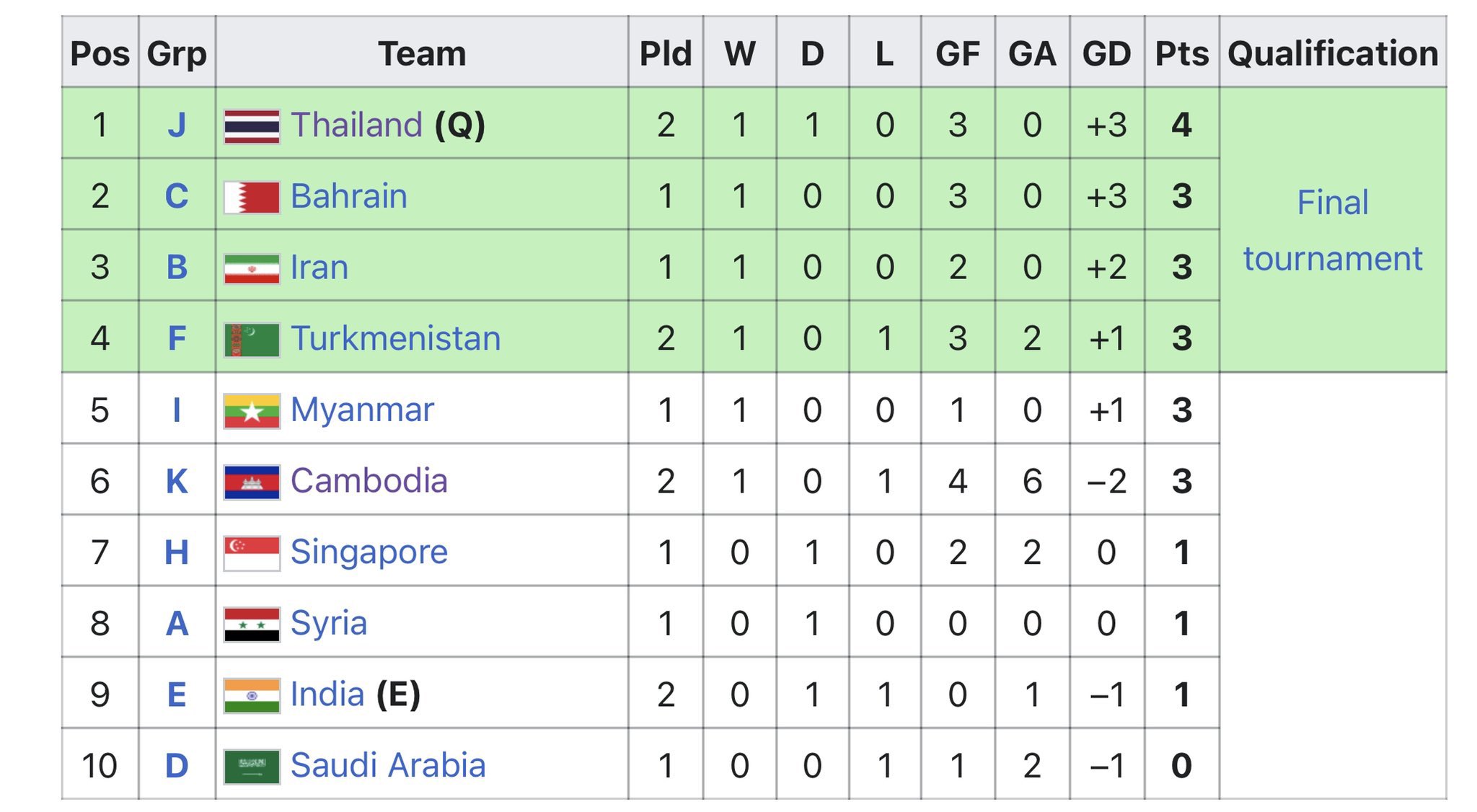Click the Singapore flag icon
This screenshot has height=812, width=1477.
click(x=252, y=553)
